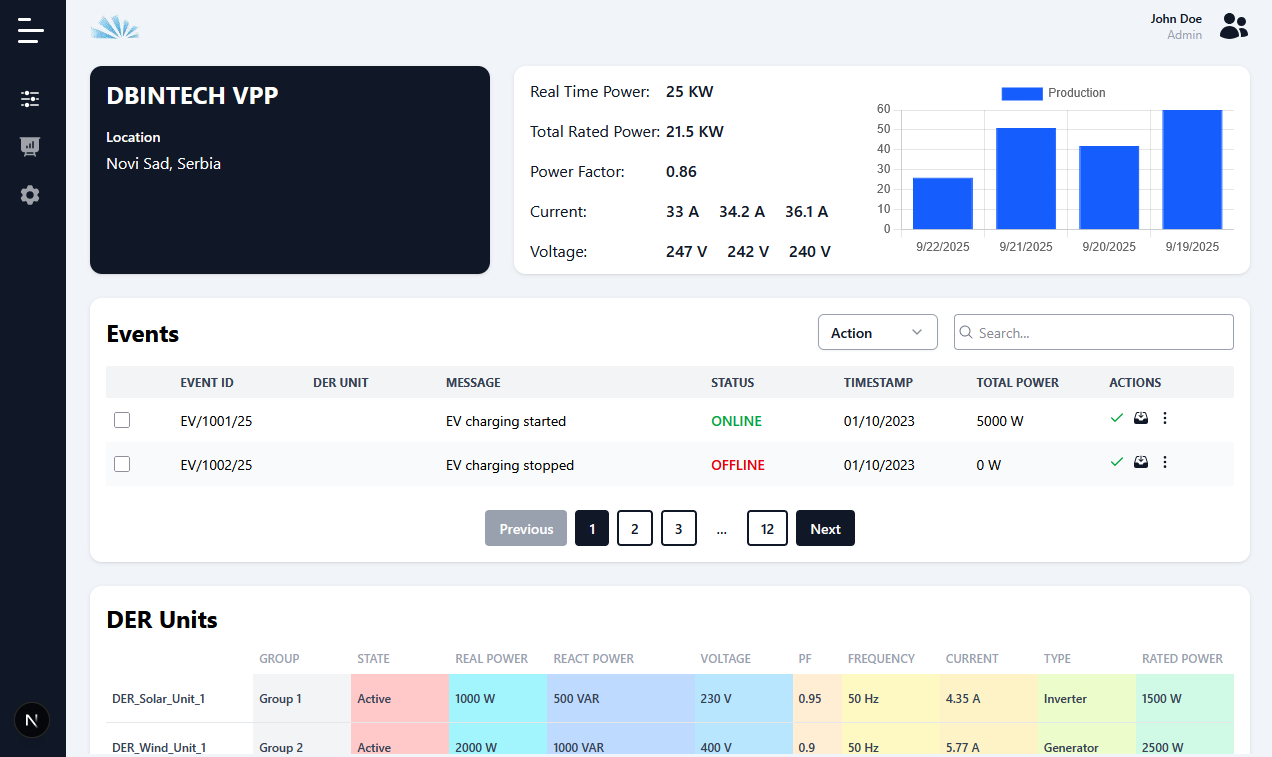Open the presentation chart icon in sidebar
This screenshot has height=757, width=1272.
point(30,147)
